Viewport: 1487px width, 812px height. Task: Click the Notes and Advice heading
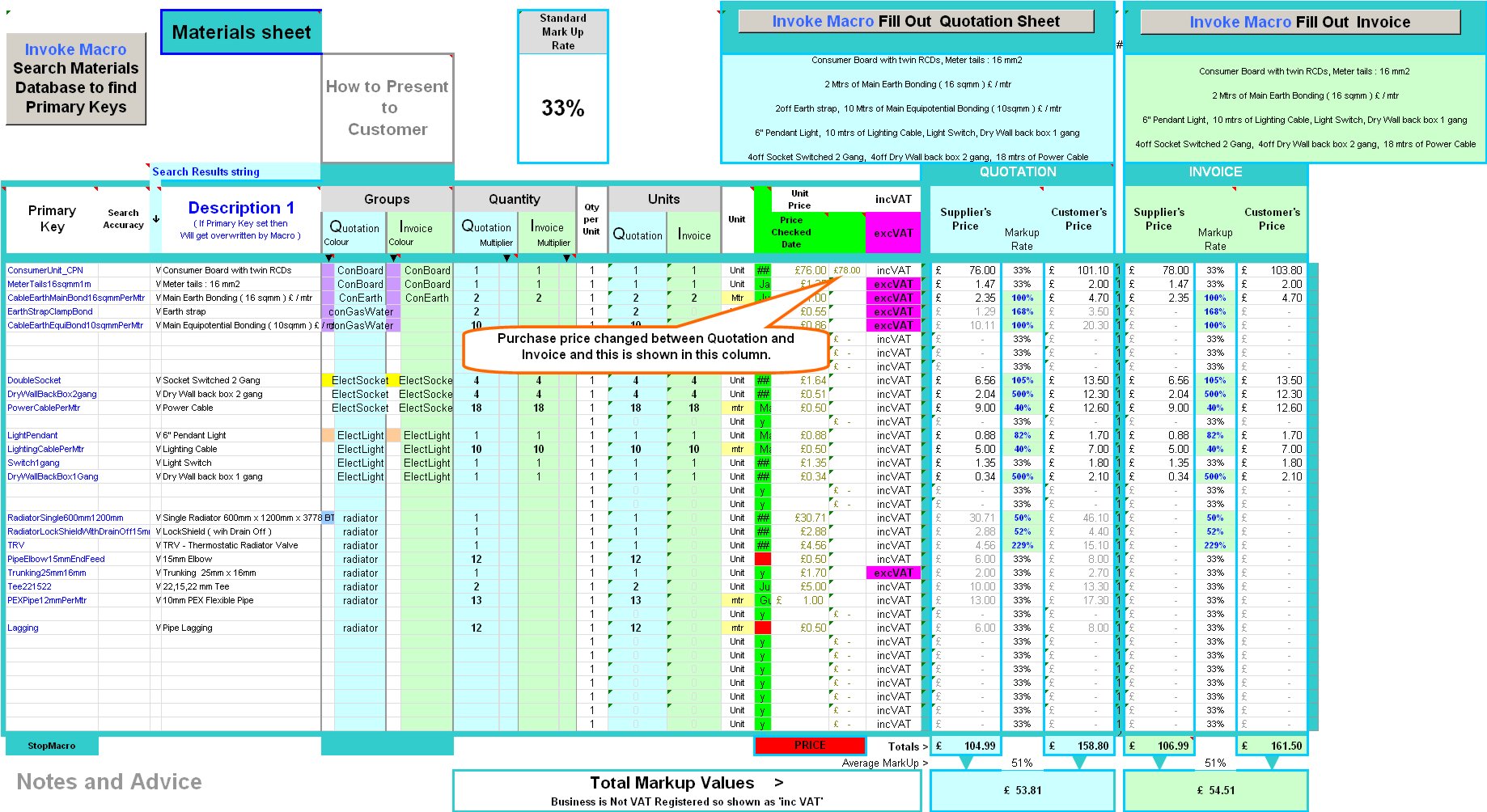click(x=109, y=781)
